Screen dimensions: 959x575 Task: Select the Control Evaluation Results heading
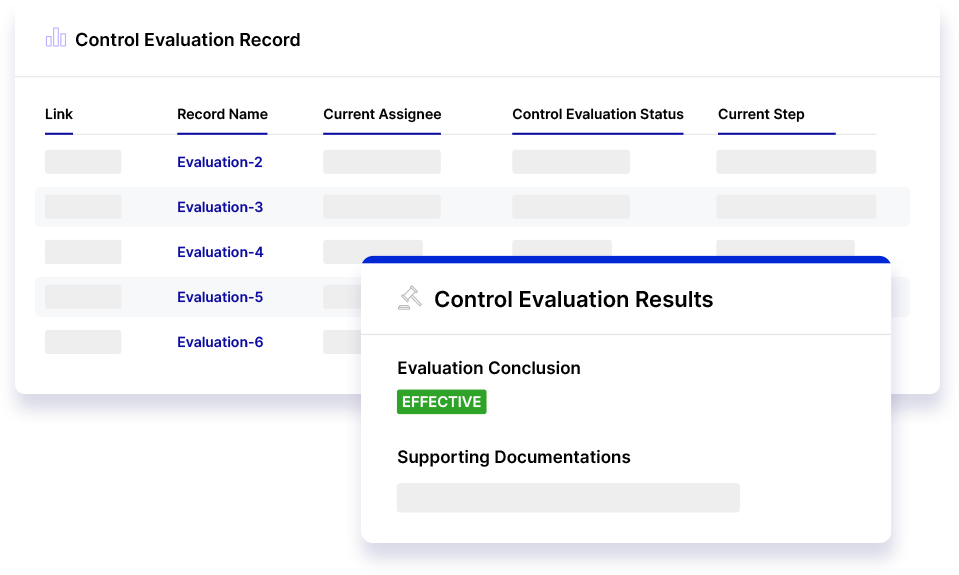[x=574, y=299]
